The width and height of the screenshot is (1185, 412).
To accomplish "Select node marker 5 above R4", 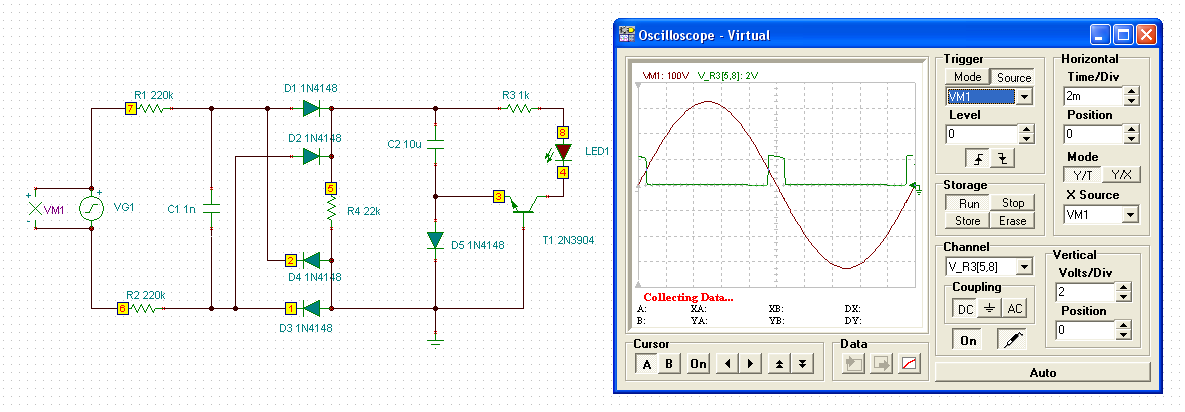I will click(x=330, y=187).
